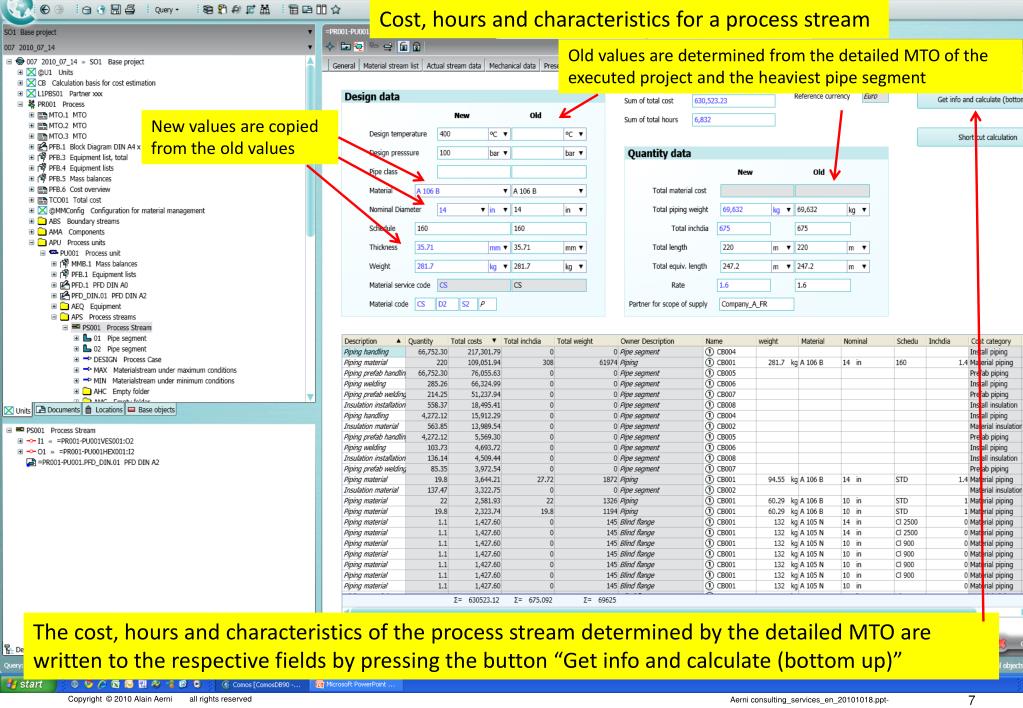Switch to the Actual stream data tab
The image size is (1023, 708).
coord(453,66)
